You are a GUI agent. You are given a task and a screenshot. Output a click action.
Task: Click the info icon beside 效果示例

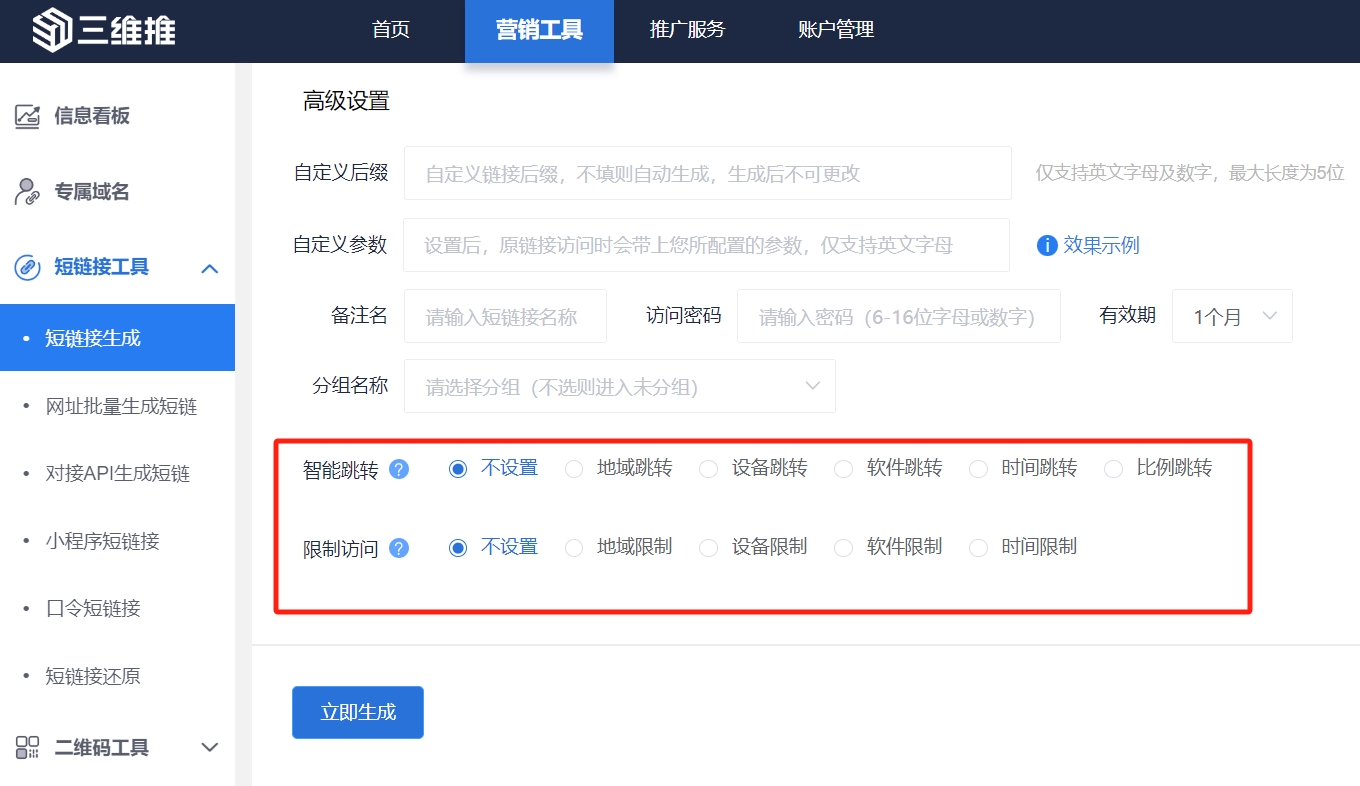[x=1047, y=246]
